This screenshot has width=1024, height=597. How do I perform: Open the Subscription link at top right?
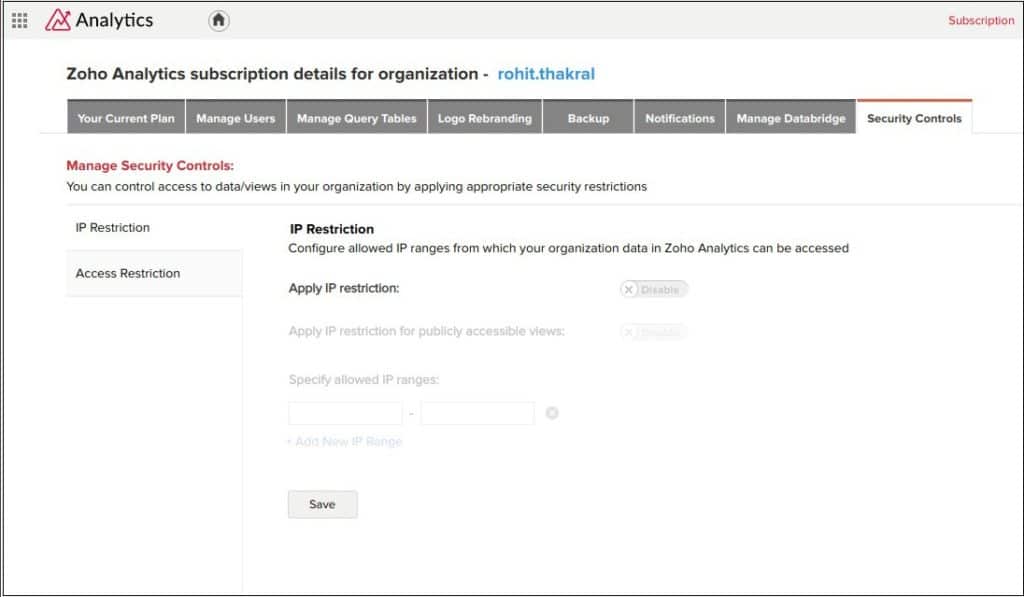point(981,20)
